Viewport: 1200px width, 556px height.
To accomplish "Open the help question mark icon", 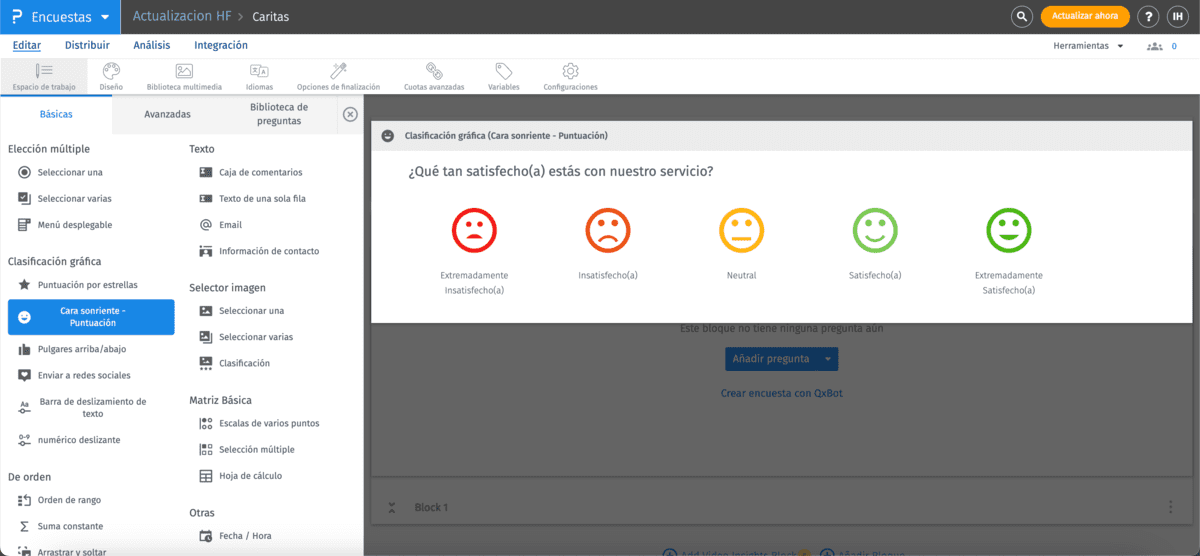I will [x=1149, y=17].
